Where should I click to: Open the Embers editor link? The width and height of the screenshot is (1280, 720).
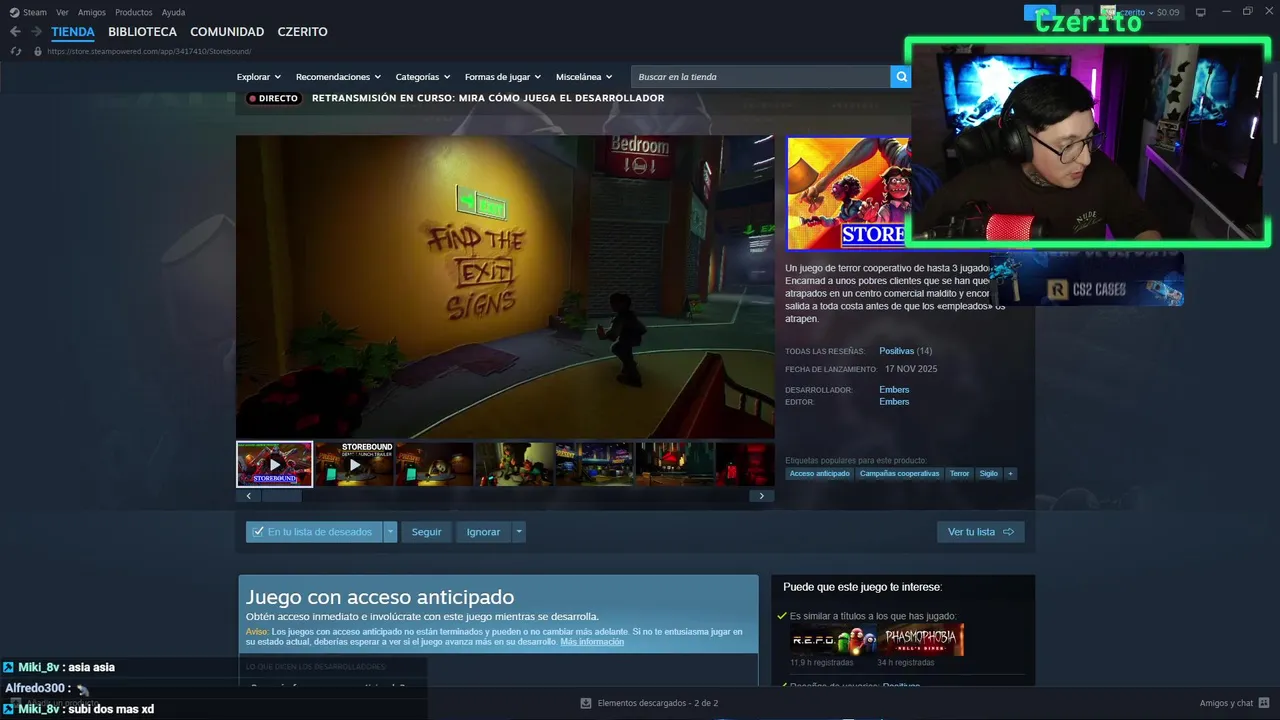[894, 402]
